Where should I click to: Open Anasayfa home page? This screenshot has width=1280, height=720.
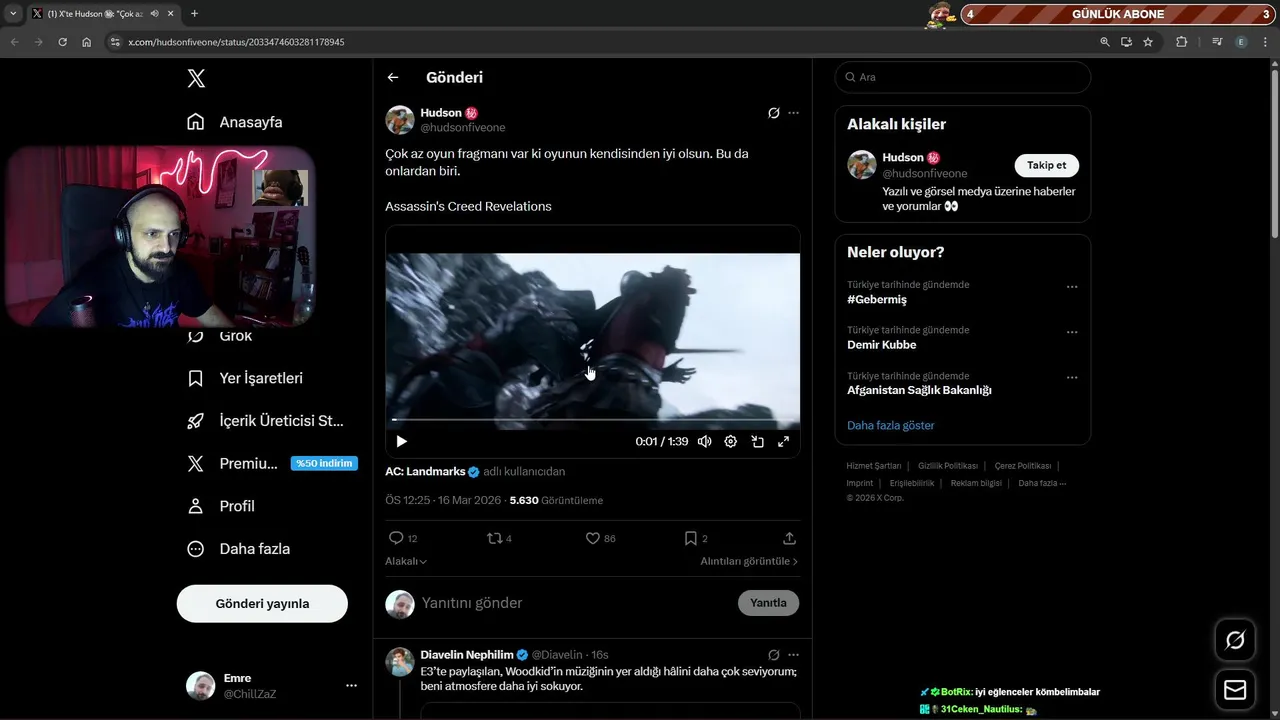tap(235, 122)
